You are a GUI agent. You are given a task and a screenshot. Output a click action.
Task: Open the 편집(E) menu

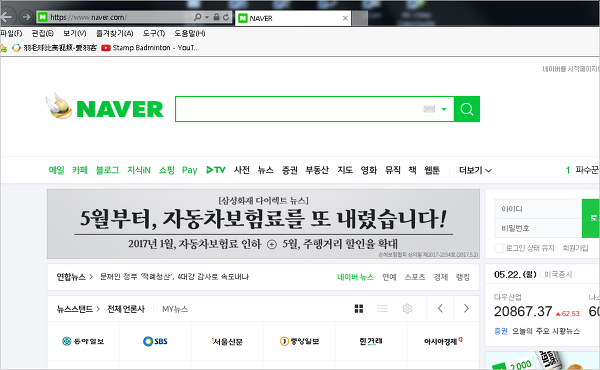(42, 33)
